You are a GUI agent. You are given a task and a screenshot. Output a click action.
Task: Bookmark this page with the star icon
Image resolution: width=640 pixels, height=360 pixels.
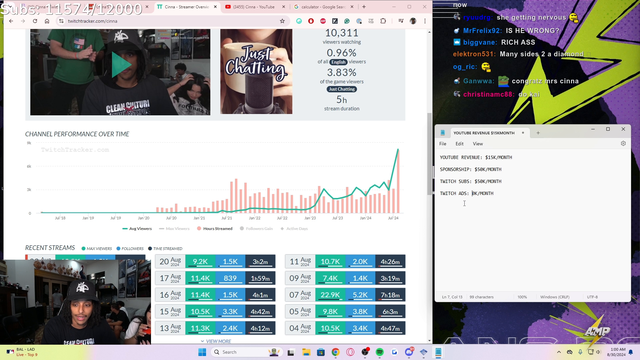pyautogui.click(x=282, y=21)
